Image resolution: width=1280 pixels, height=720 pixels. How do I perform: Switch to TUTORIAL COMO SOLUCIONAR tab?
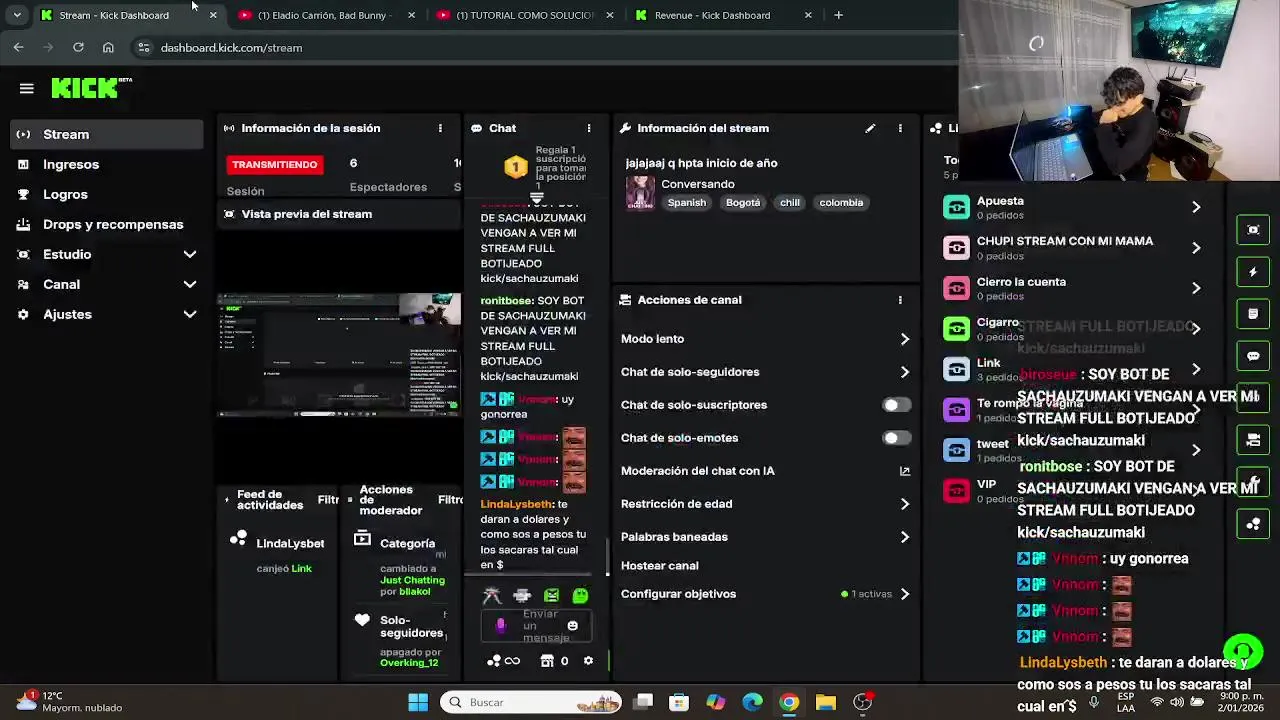click(524, 15)
